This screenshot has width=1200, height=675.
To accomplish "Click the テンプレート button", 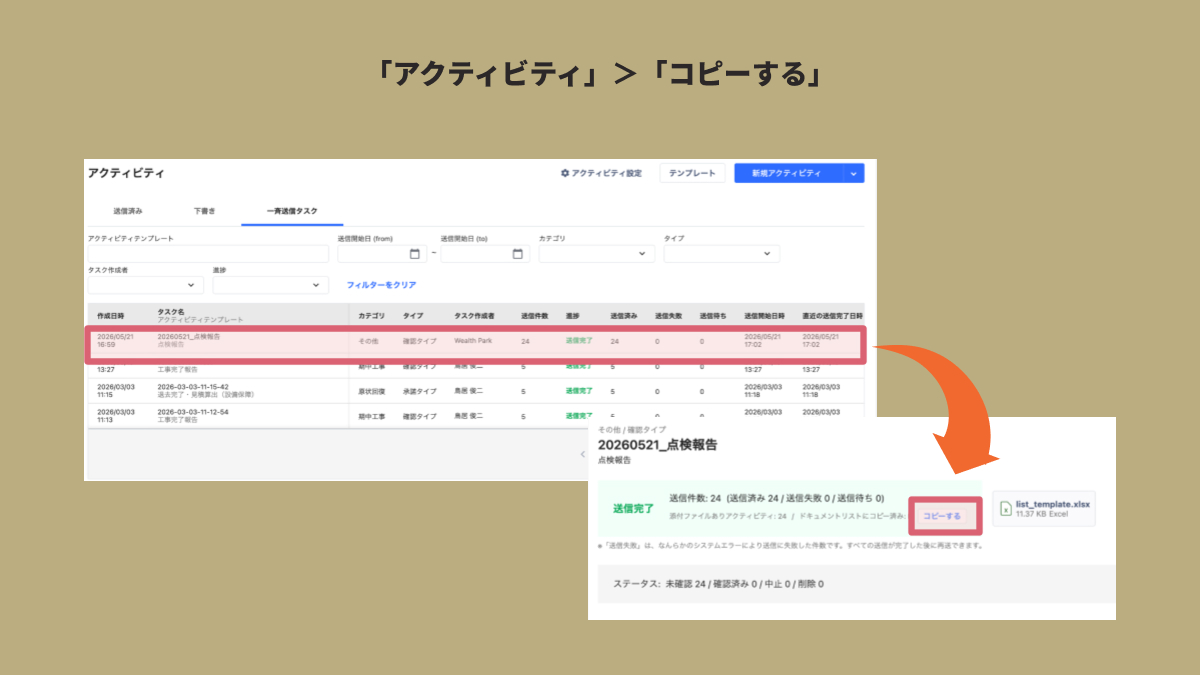I will 692,173.
